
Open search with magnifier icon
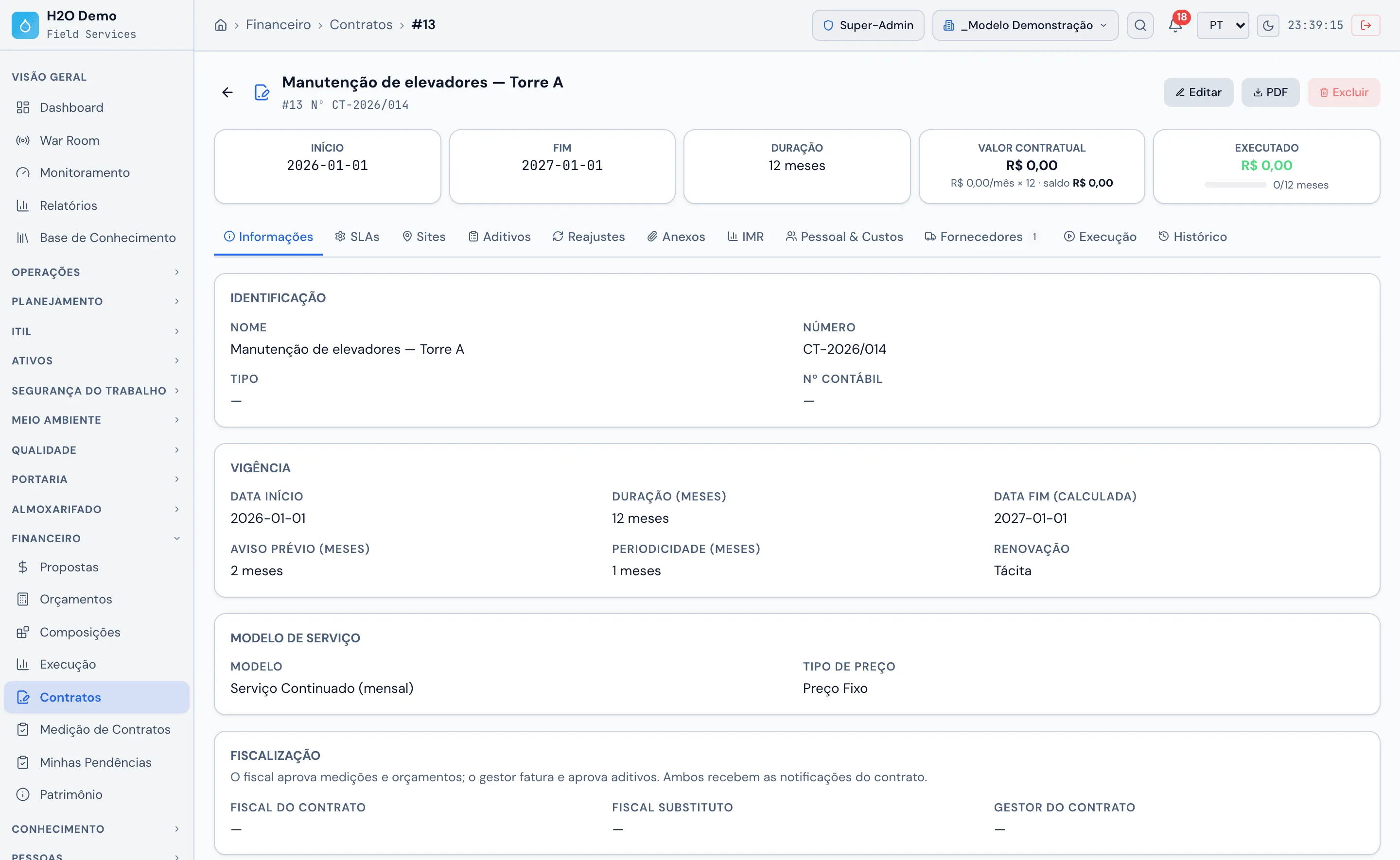(1140, 25)
